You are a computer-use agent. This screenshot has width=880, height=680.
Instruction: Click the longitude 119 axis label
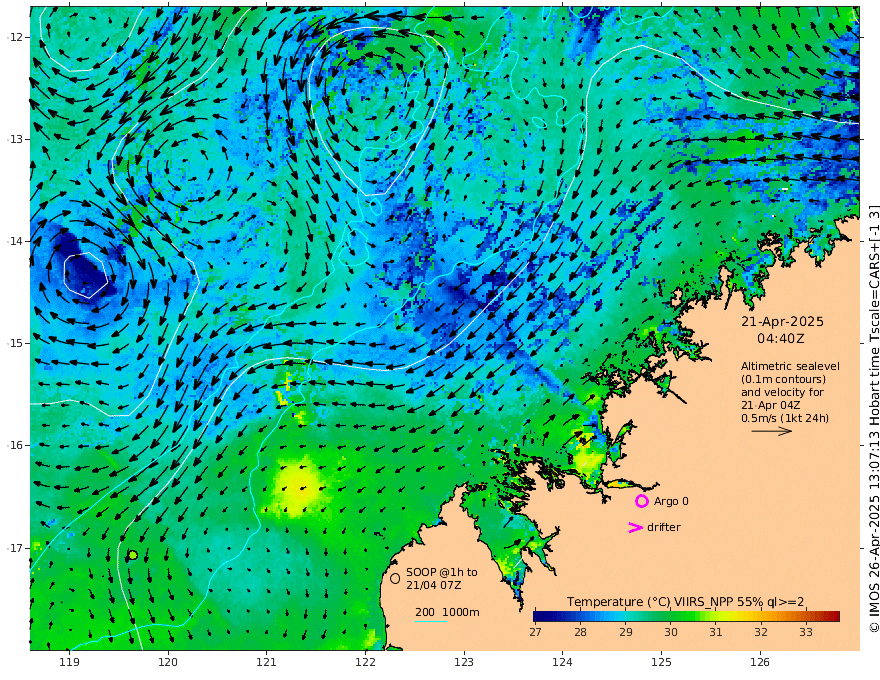pos(69,662)
